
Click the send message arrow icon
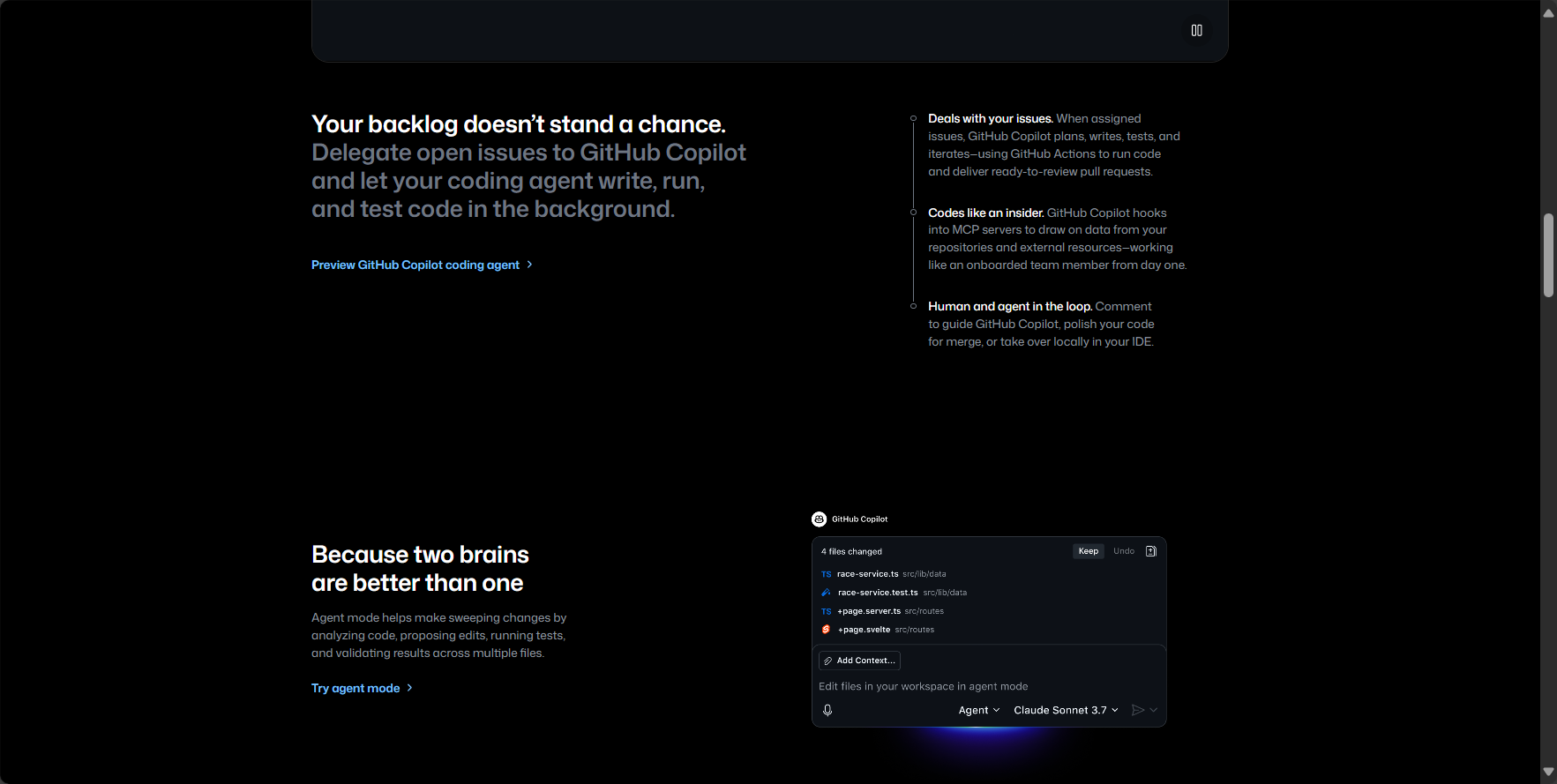1137,710
